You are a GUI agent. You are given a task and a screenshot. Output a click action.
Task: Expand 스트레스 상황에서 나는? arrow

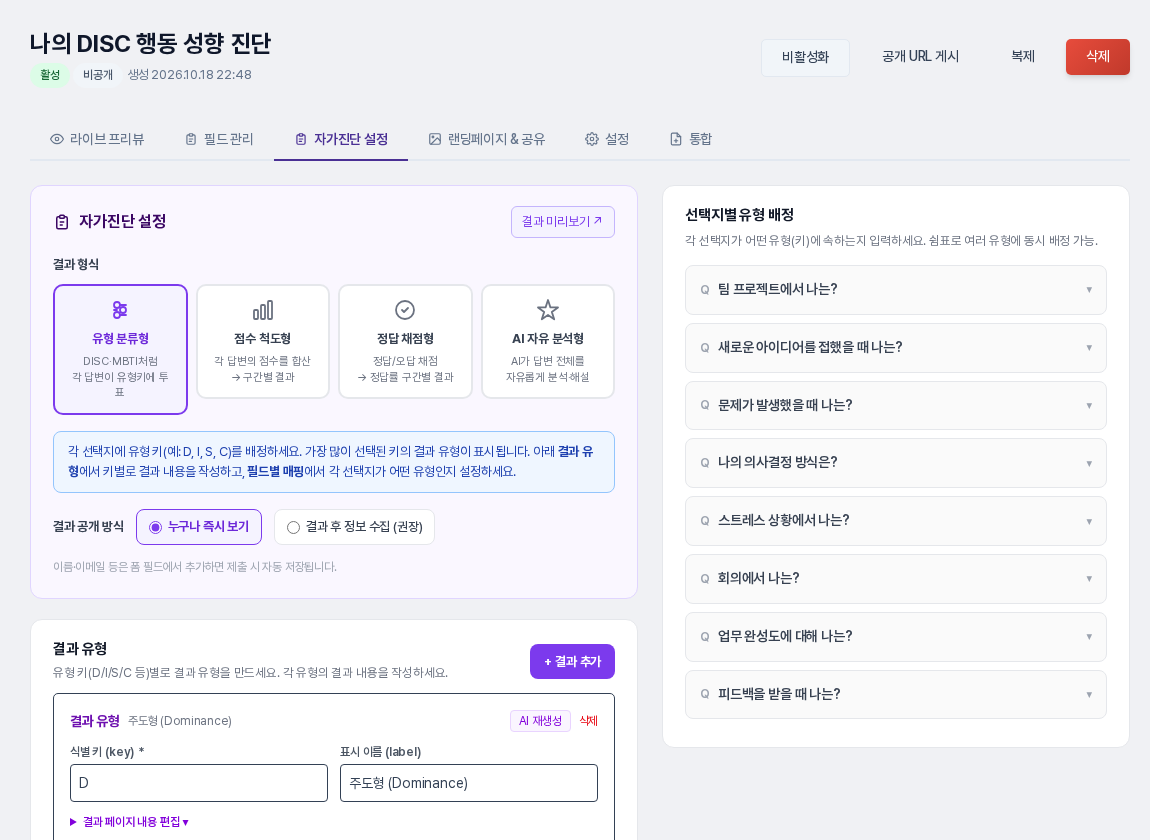click(1089, 522)
